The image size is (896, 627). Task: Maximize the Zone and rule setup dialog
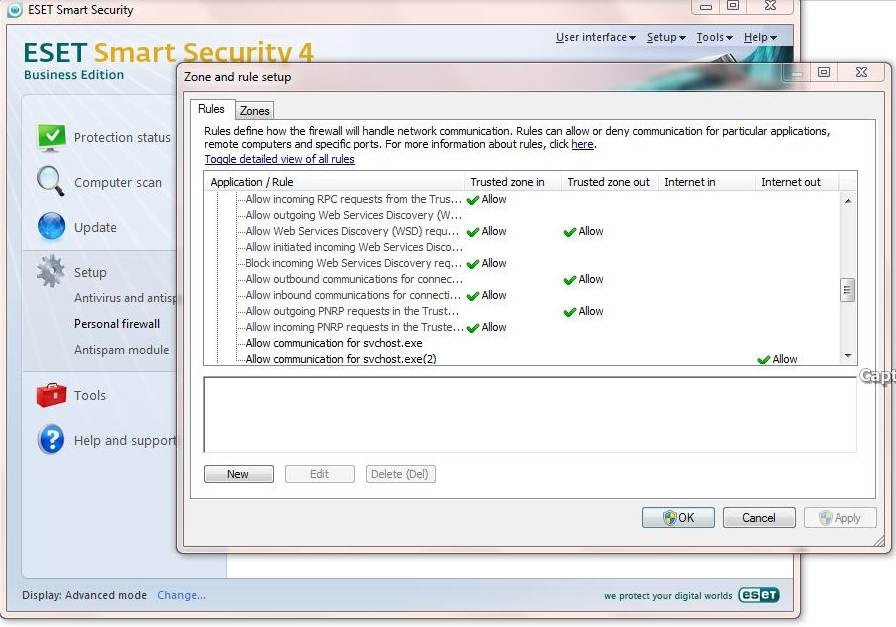pos(824,72)
